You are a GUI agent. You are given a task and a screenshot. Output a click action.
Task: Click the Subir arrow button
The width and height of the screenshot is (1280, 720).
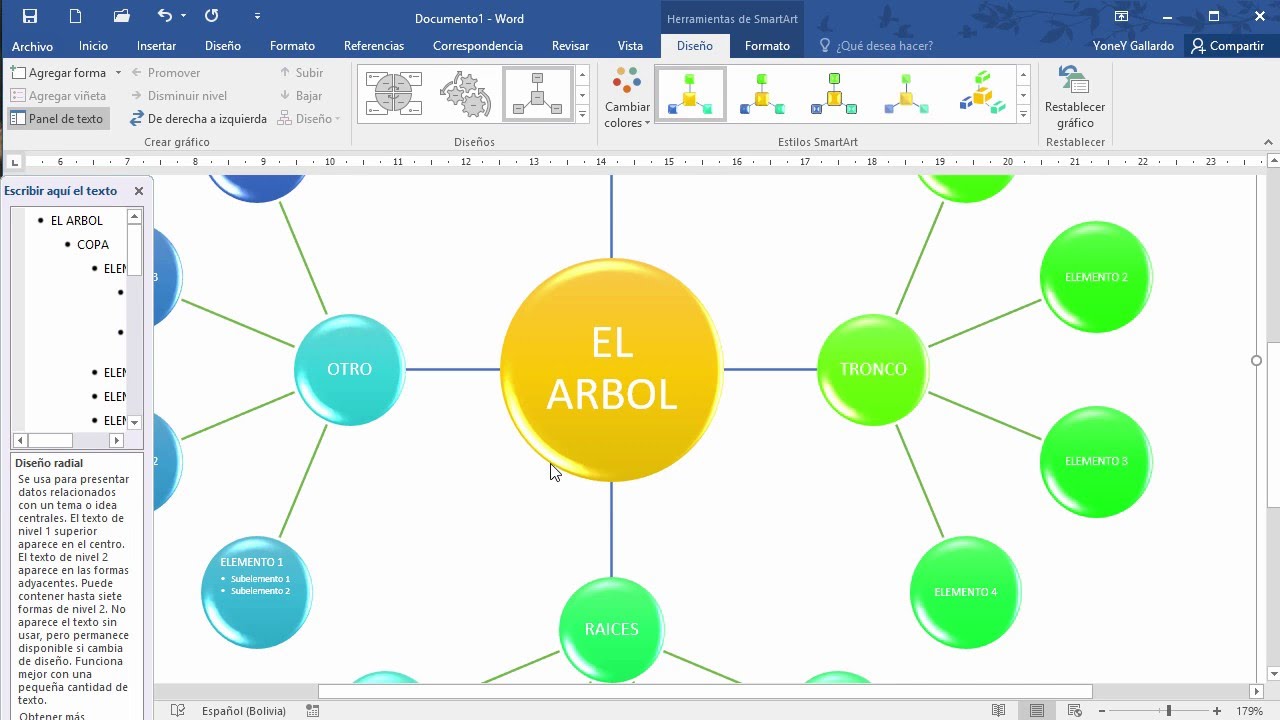[x=301, y=73]
